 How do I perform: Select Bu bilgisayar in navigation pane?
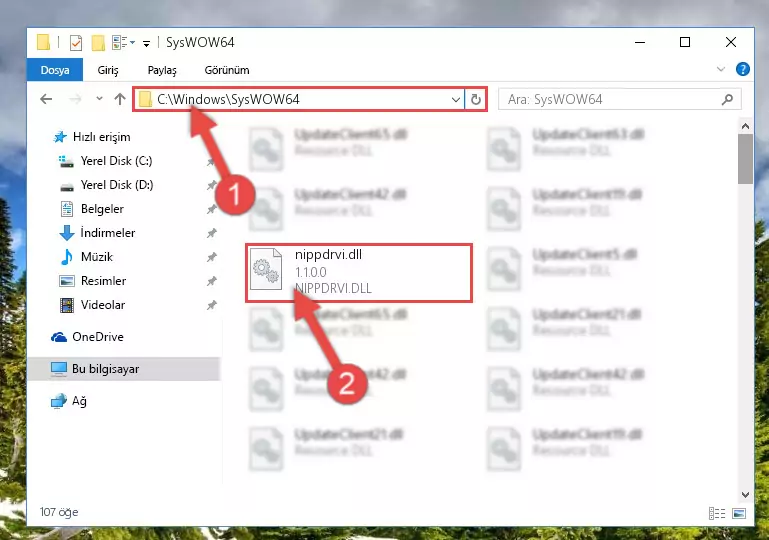point(124,369)
